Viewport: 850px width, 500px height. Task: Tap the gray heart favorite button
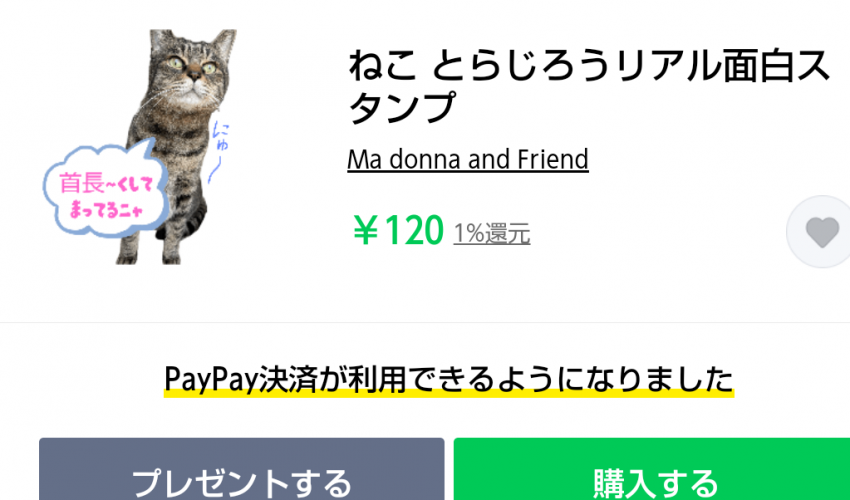point(821,232)
